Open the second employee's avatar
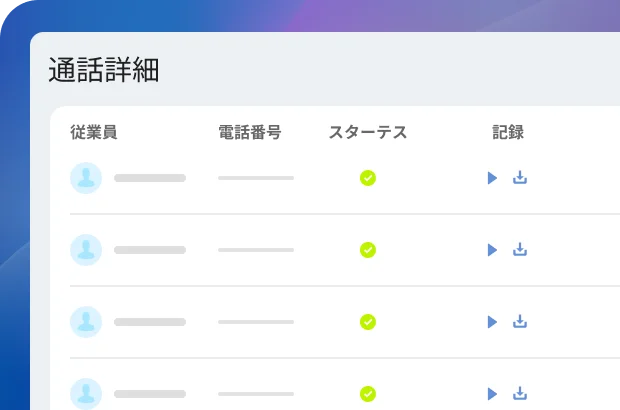The image size is (620, 410). point(86,250)
